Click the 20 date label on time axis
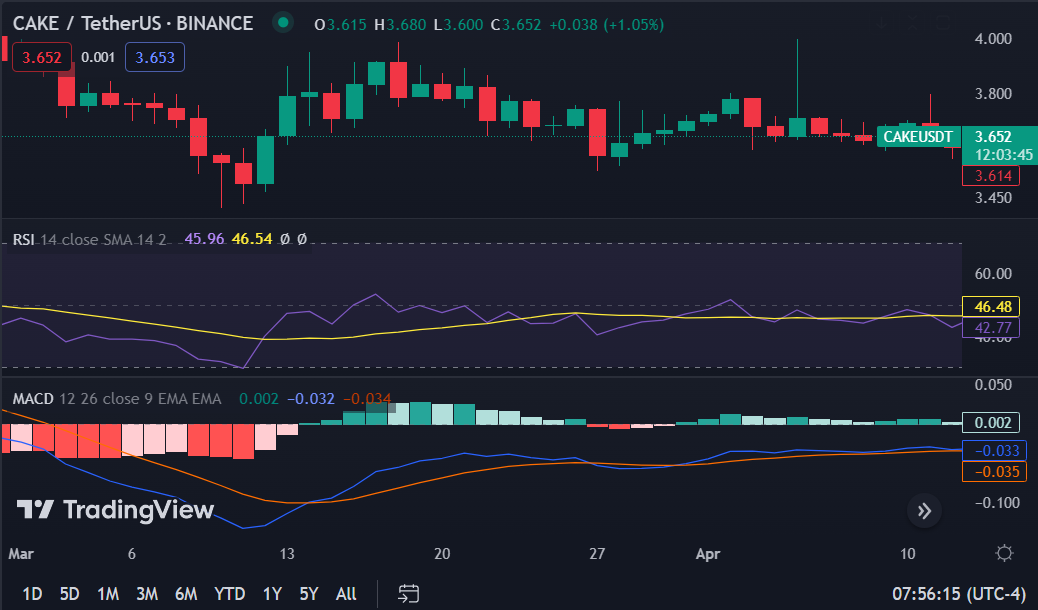Image resolution: width=1038 pixels, height=610 pixels. click(442, 554)
